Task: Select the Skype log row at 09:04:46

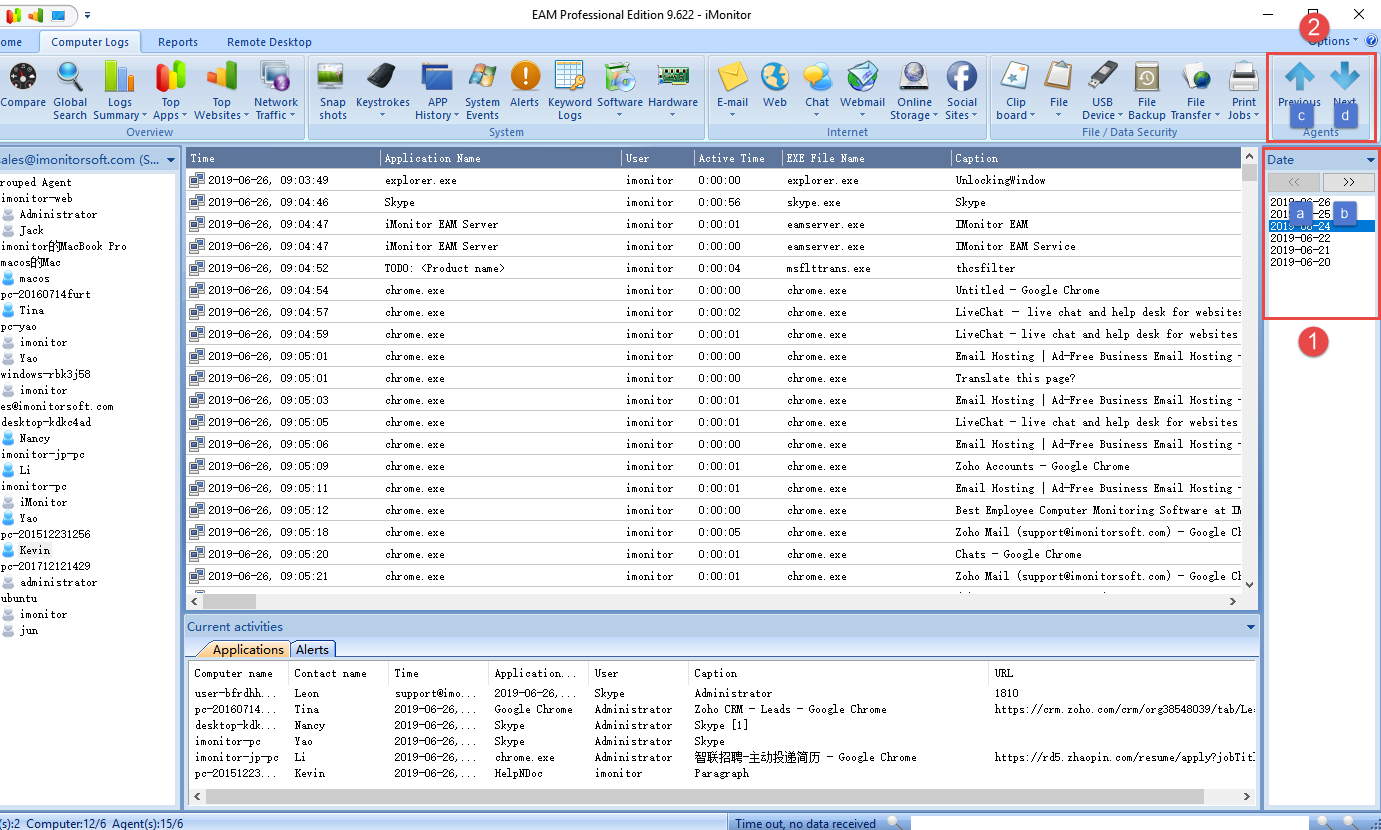Action: coord(714,202)
